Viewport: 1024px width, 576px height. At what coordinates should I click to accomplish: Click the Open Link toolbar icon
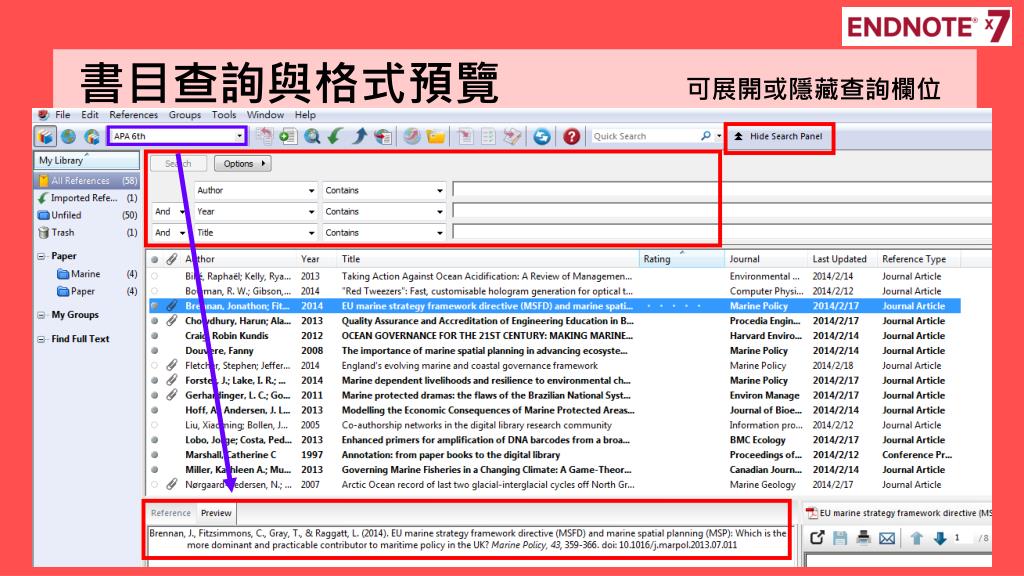coord(411,136)
